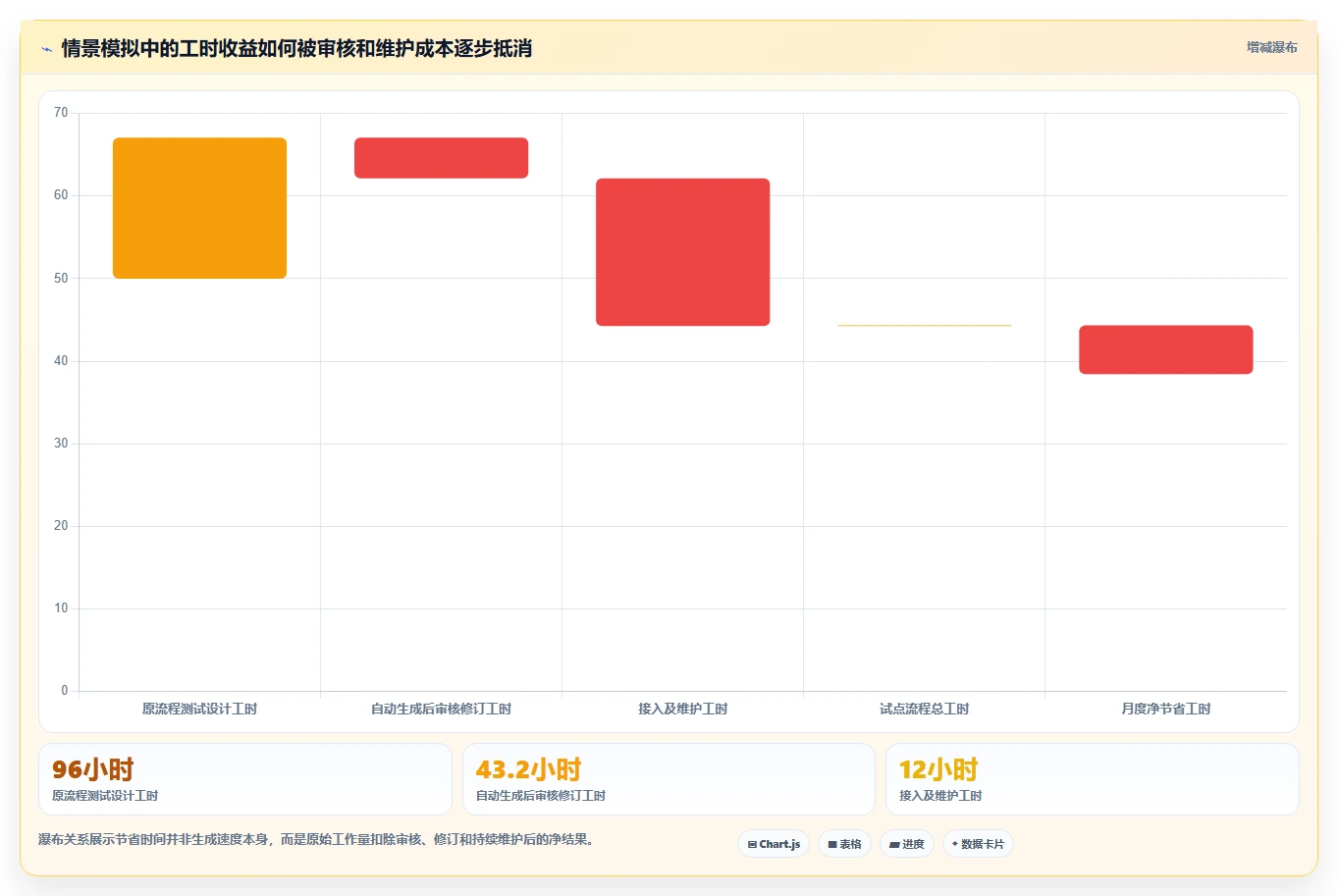Click the x-axis label 原流程测试设计工时
Image resolution: width=1338 pixels, height=896 pixels.
(199, 709)
